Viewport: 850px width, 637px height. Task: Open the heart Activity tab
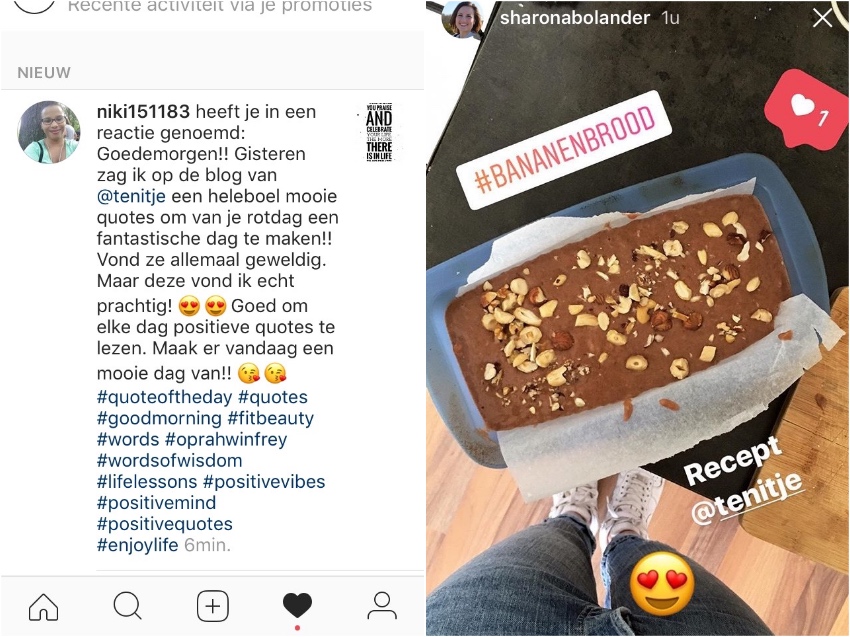pos(297,605)
